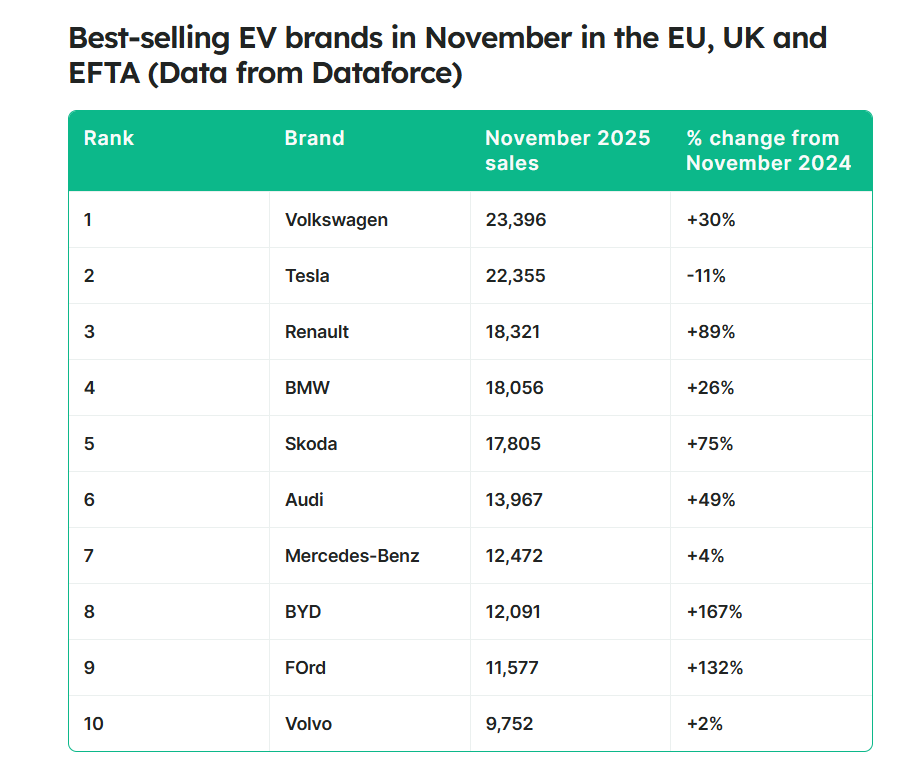Click the Brand column header
The image size is (907, 767).
pos(314,139)
